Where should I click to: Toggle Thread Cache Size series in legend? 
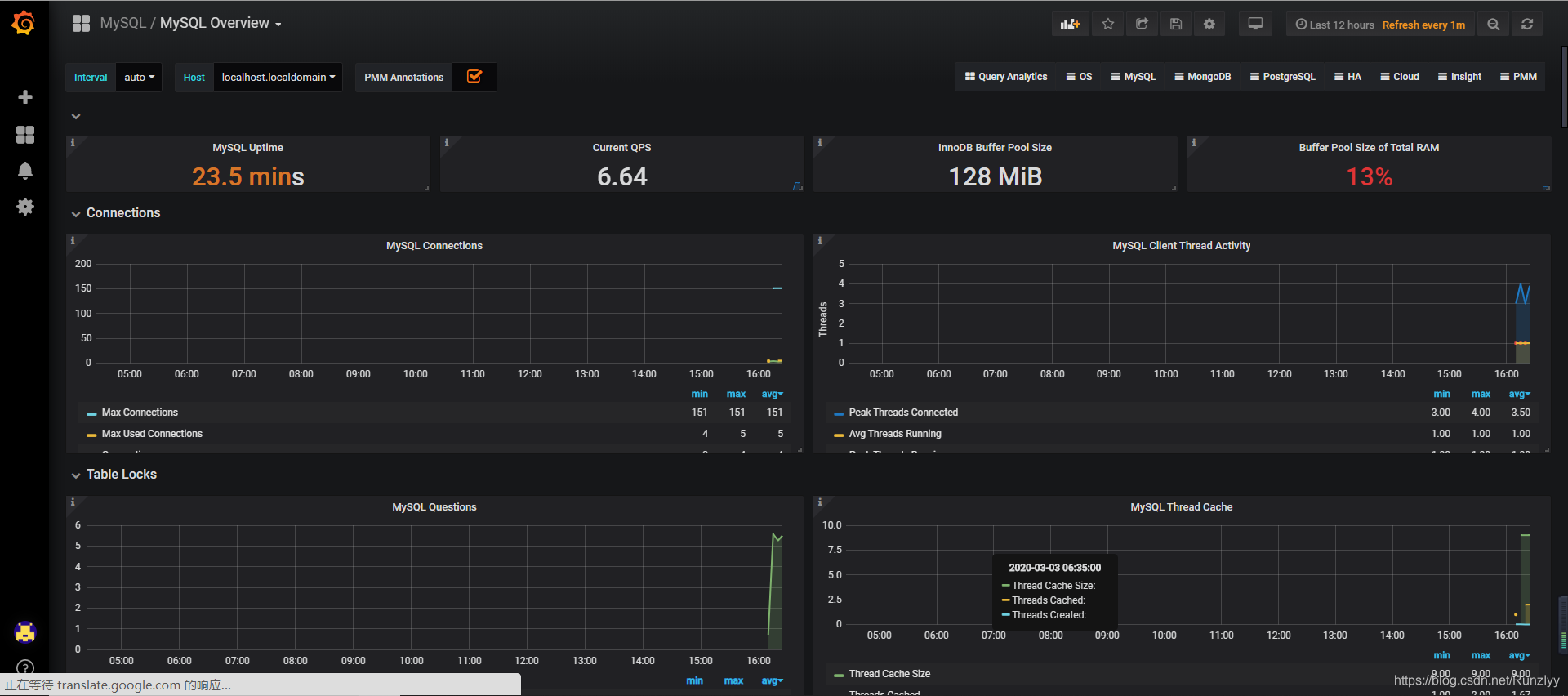tap(889, 674)
